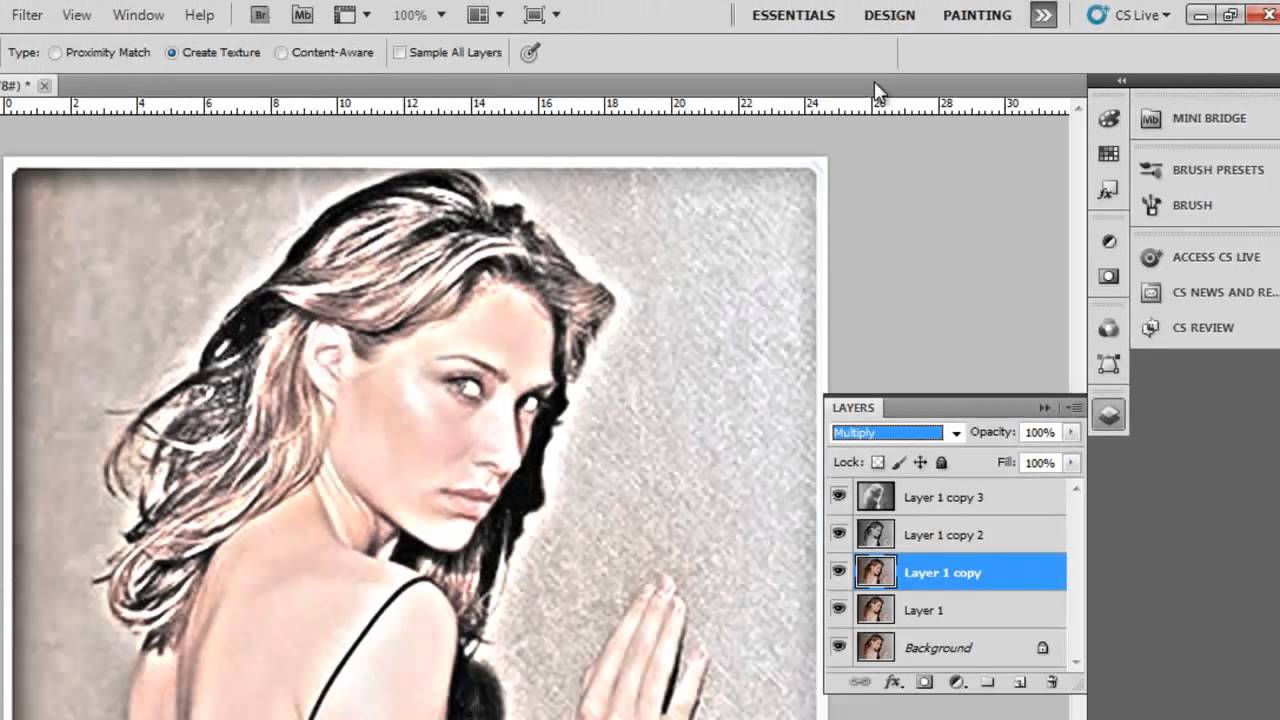Toggle lock all padlock icon
Image resolution: width=1280 pixels, height=720 pixels.
[941, 463]
